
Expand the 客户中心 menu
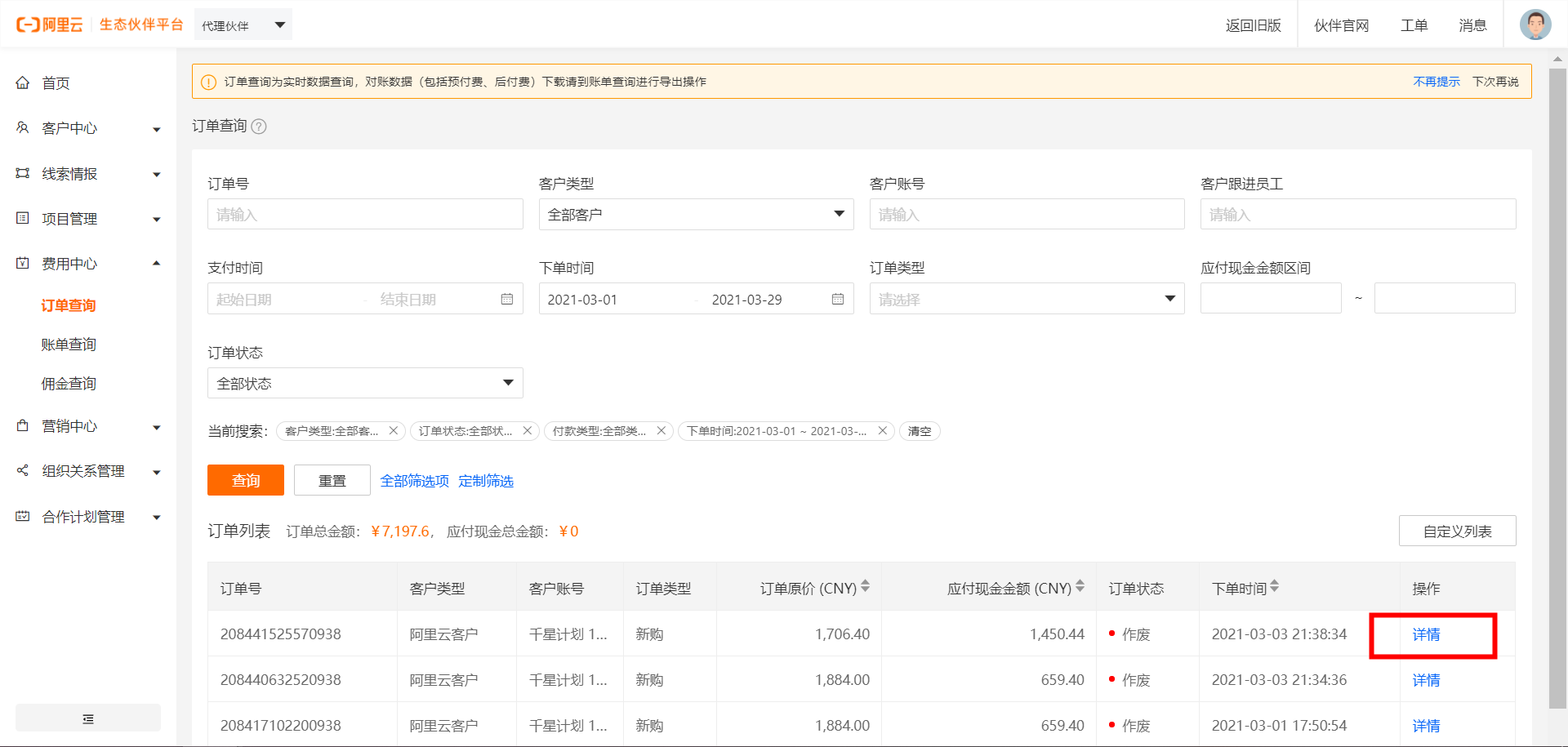point(157,129)
